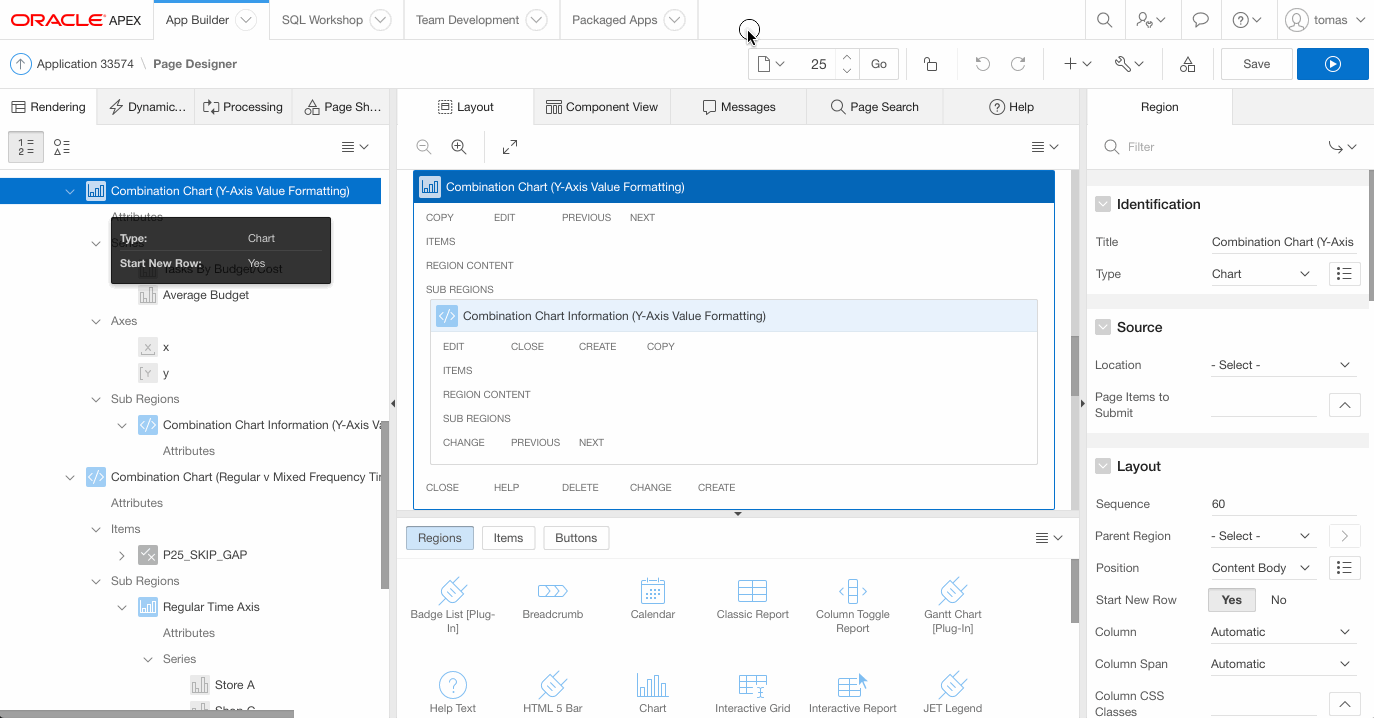Set Start New Row to Yes
Screen dimensions: 1374x718
click(1231, 600)
